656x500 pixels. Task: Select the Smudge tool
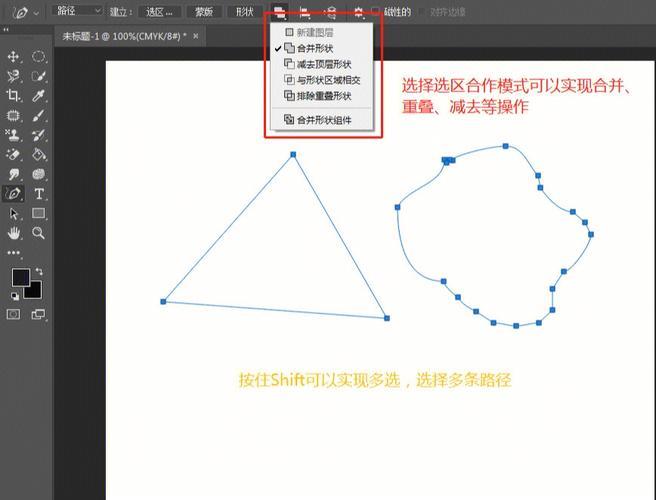pos(13,174)
